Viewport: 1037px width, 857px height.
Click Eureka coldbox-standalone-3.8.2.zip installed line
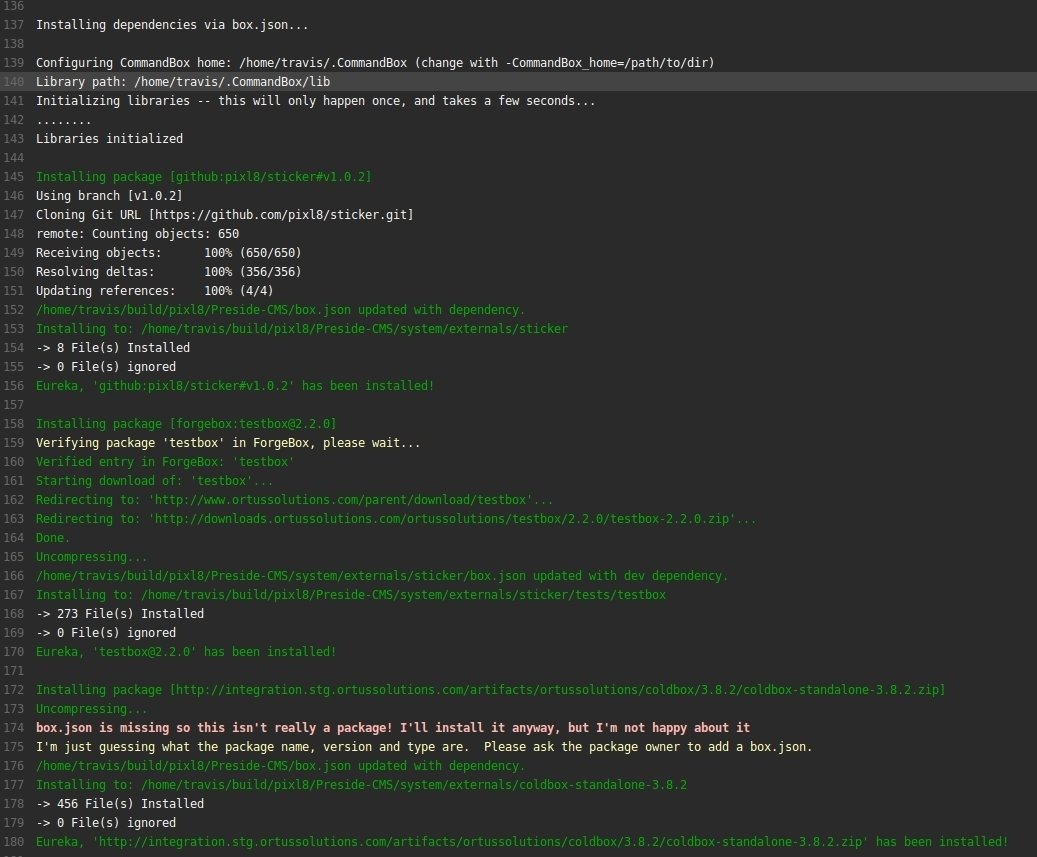click(x=522, y=842)
